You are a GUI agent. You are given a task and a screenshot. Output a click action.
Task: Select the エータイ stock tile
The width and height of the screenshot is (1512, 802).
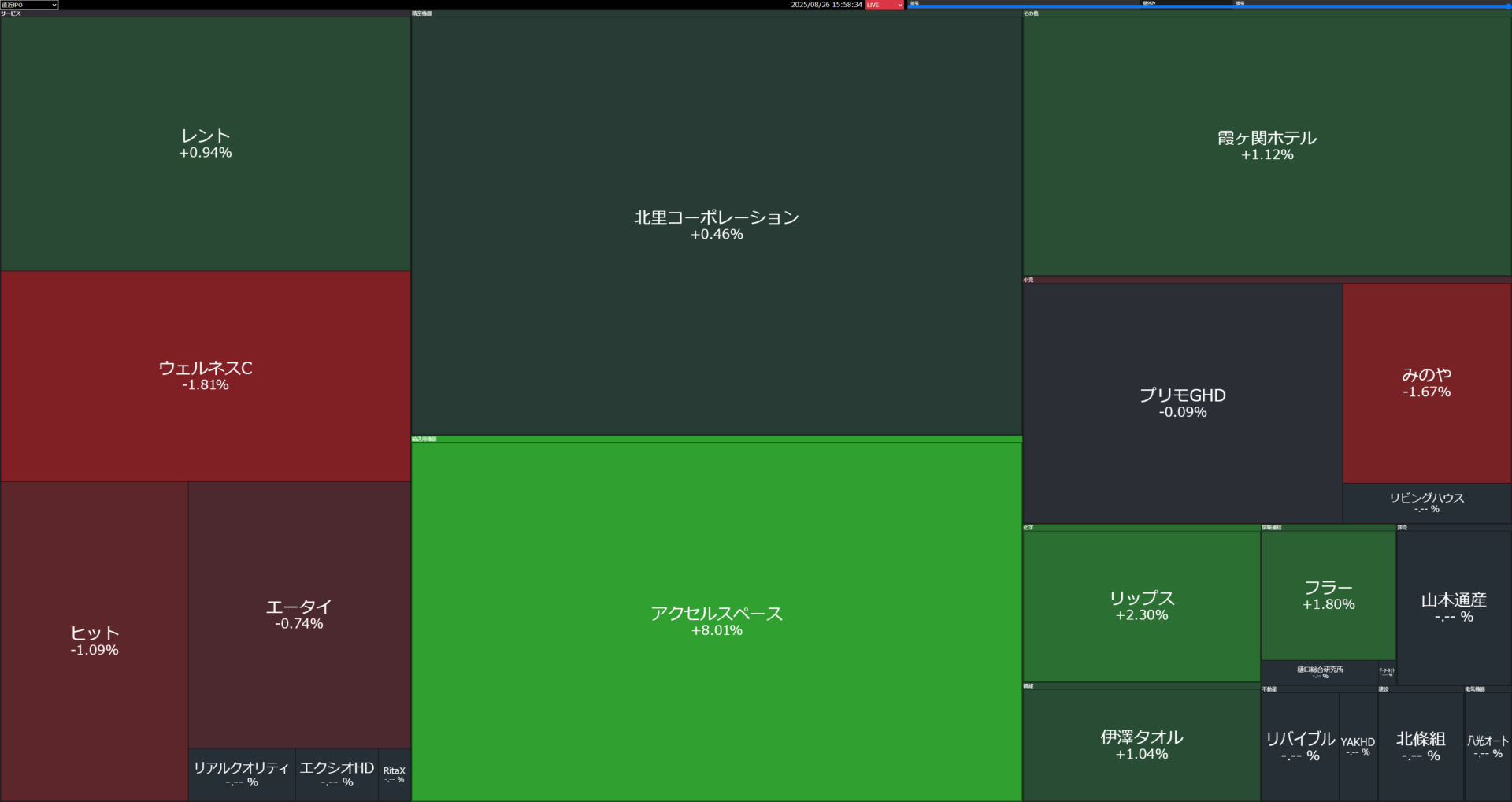pyautogui.click(x=299, y=614)
